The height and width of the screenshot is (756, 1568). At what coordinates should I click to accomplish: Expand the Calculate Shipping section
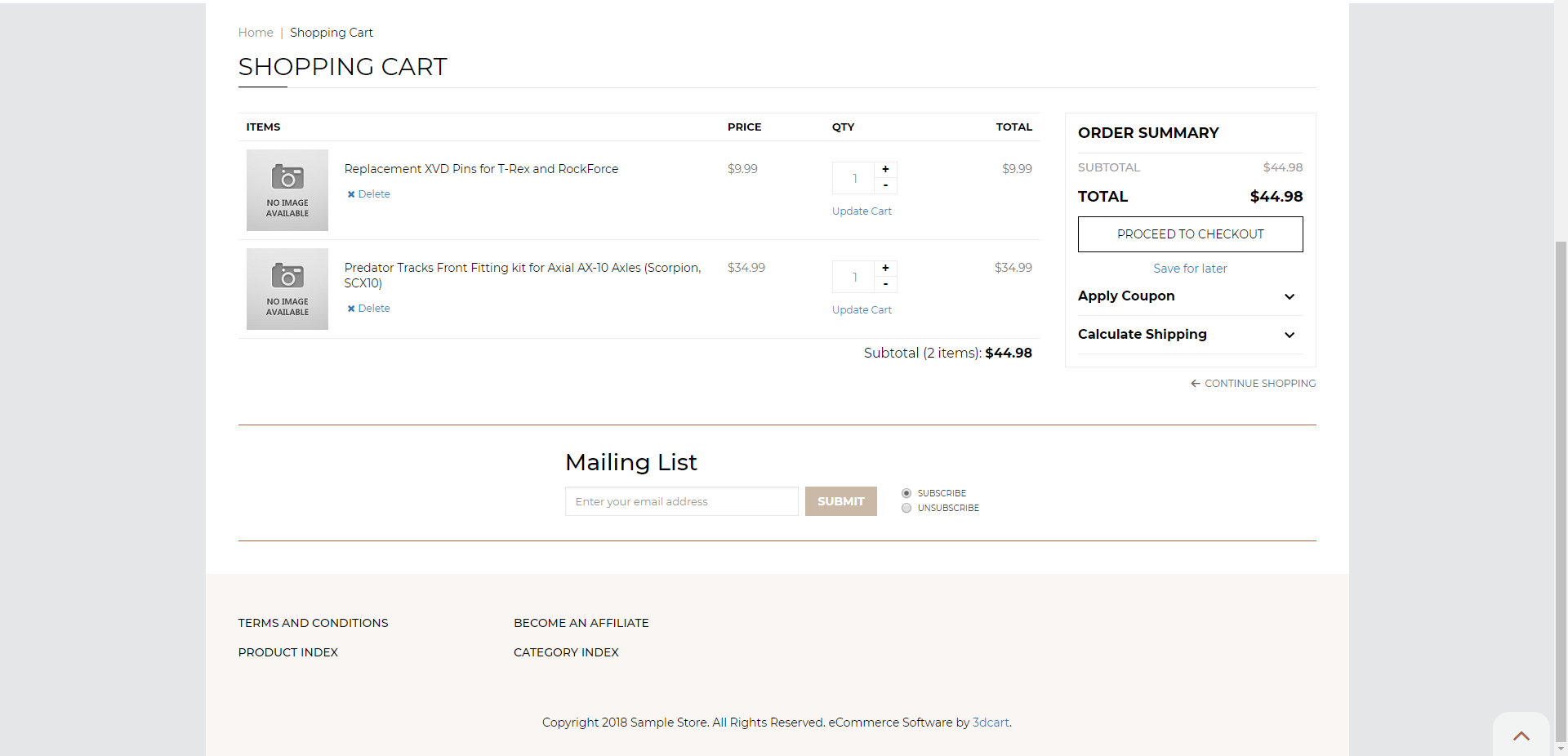[x=1189, y=335]
